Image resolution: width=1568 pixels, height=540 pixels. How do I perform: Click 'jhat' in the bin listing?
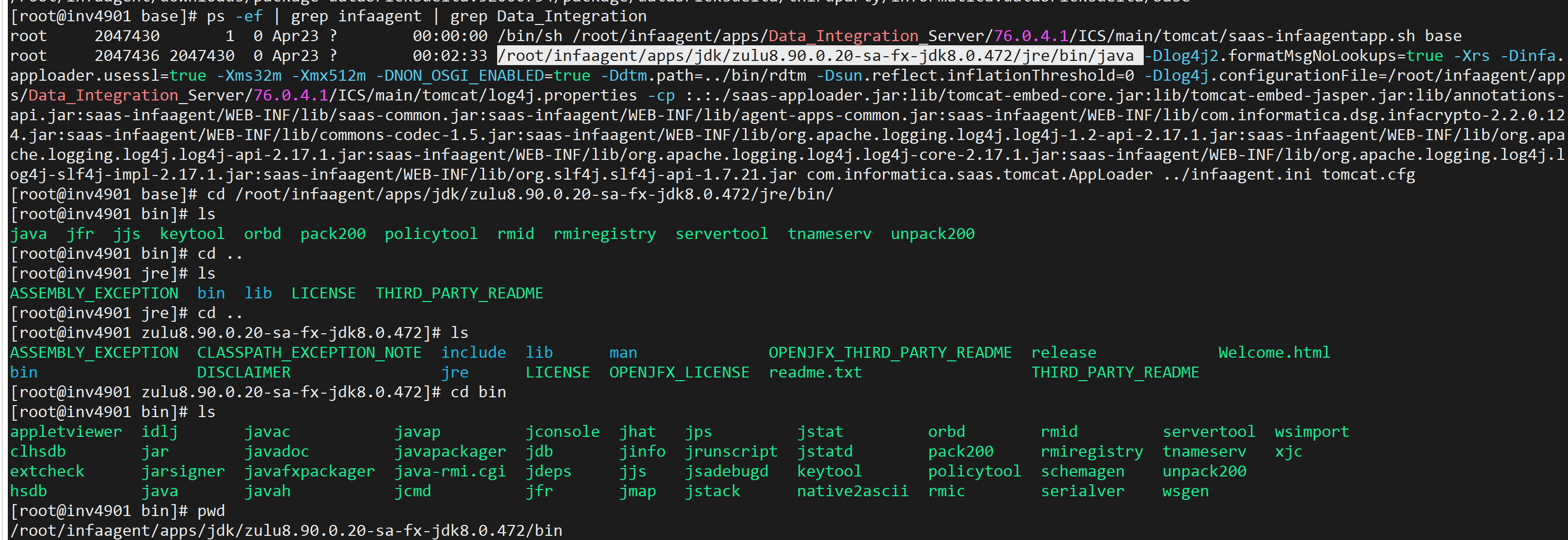click(637, 432)
